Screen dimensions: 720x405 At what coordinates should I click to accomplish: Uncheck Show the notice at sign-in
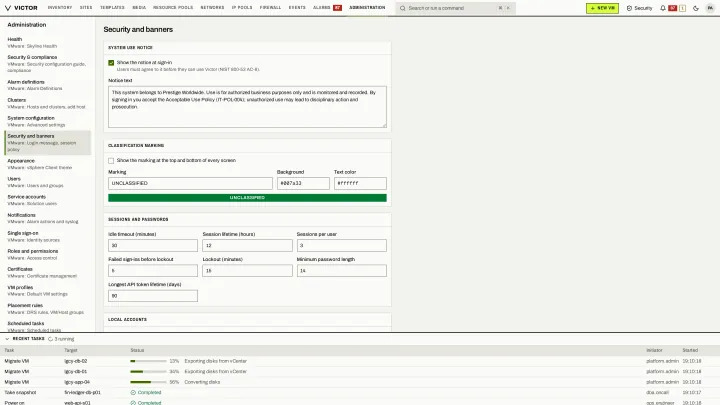[111, 62]
